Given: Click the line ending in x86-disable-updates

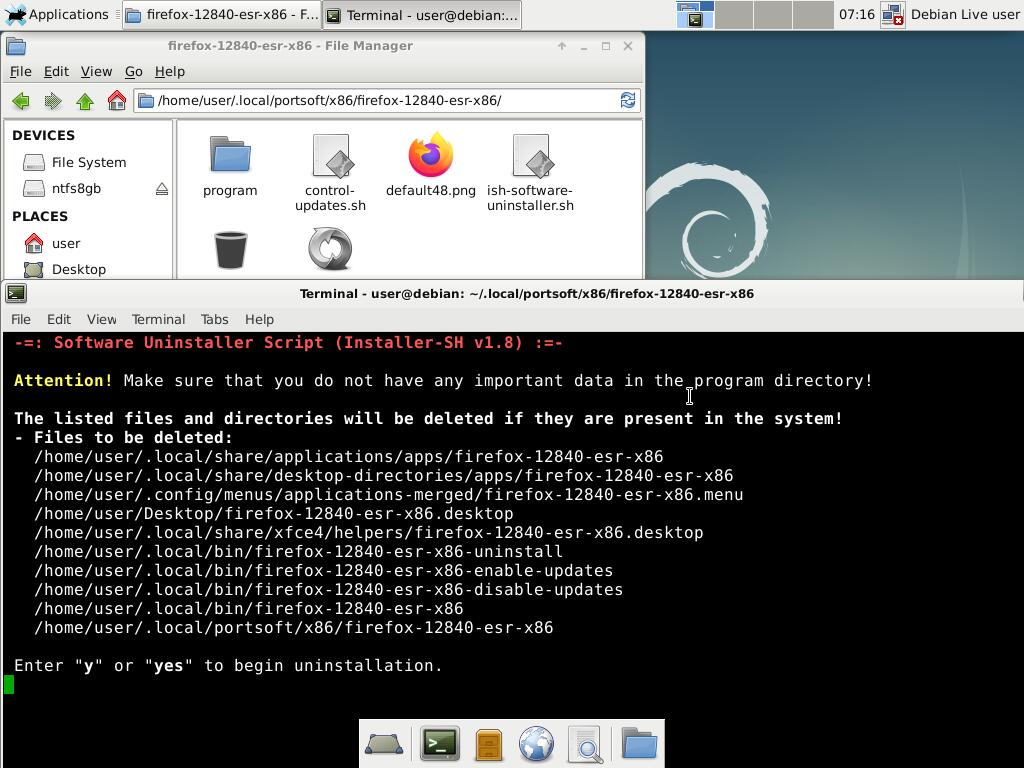Looking at the screenshot, I should click(328, 589).
